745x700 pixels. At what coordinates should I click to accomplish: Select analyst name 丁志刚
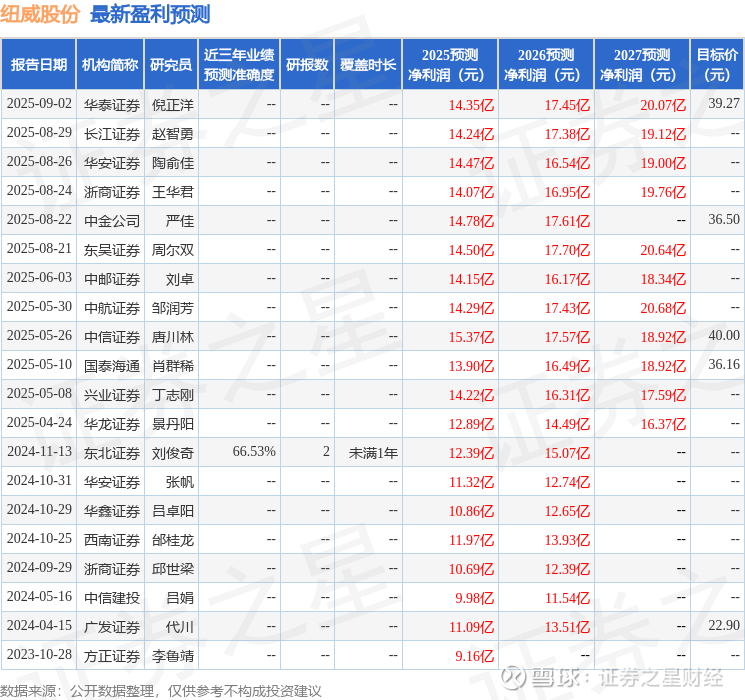tap(172, 395)
